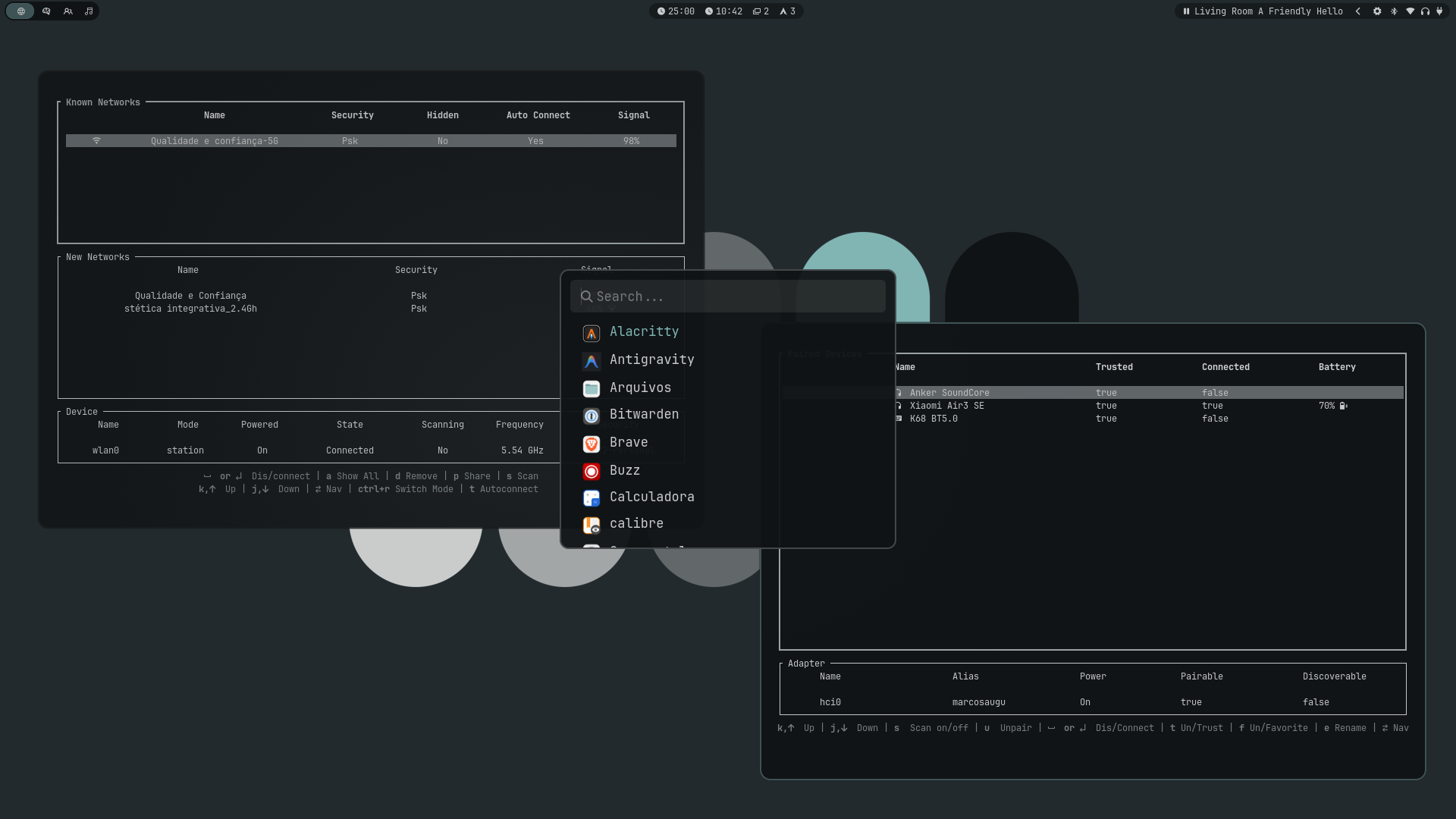Screen dimensions: 1456x819
Task: Click the headphones audio icon
Action: click(x=1425, y=11)
